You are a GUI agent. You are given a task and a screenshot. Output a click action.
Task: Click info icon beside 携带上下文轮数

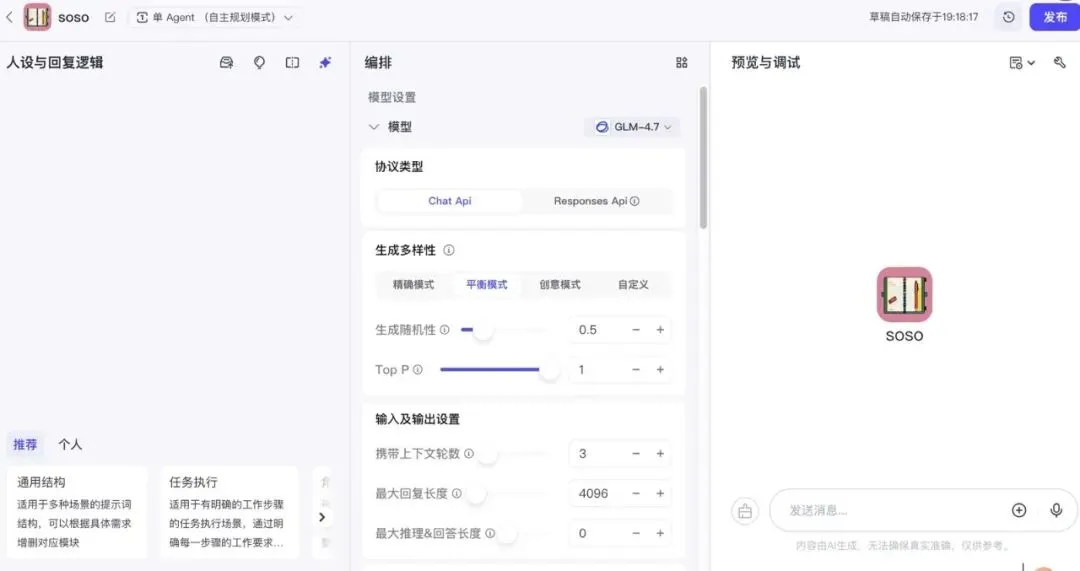click(x=468, y=454)
